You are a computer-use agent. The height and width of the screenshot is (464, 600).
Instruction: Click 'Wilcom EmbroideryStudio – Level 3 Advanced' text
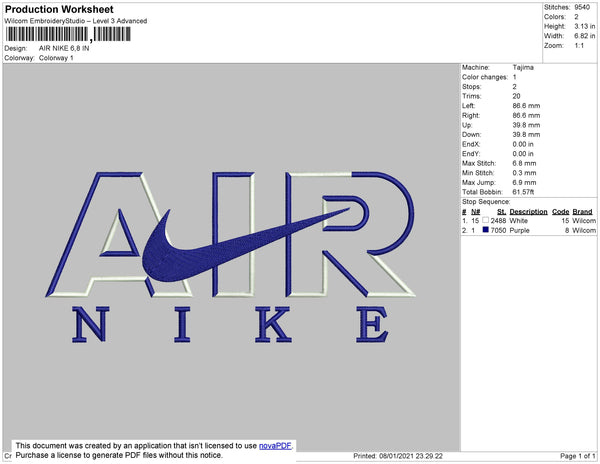click(75, 21)
